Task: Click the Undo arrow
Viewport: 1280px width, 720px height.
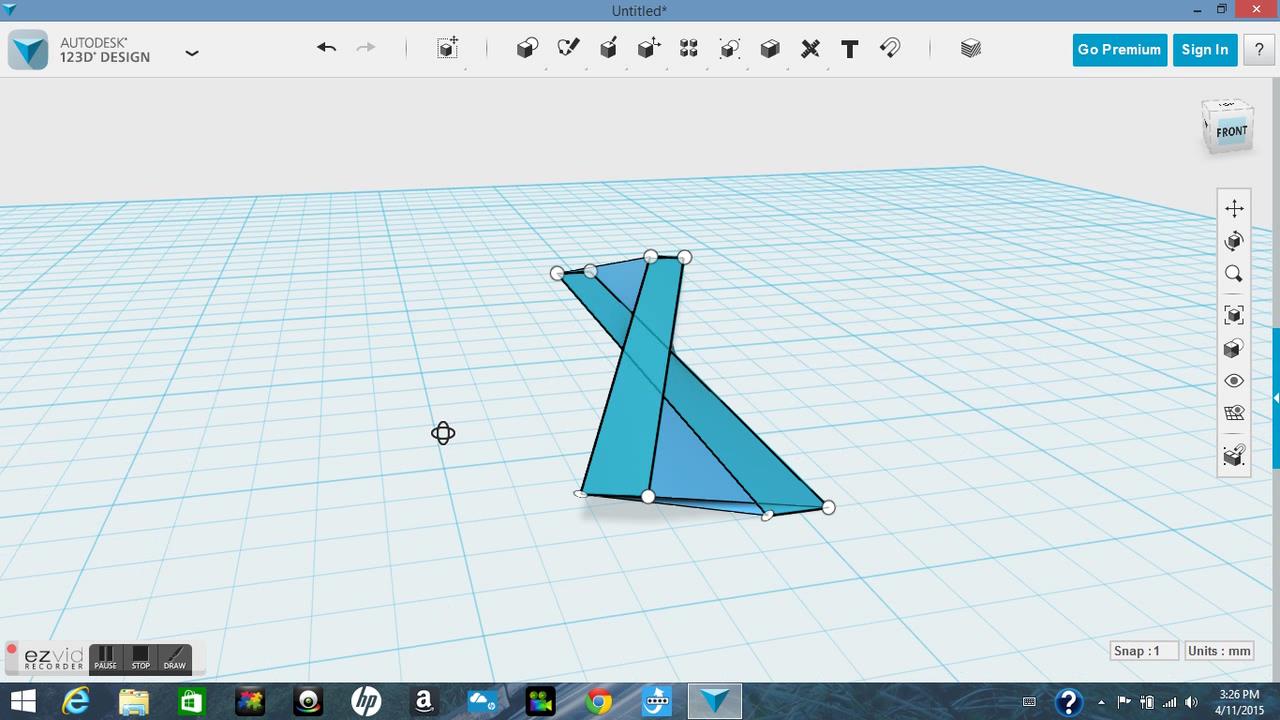Action: [326, 47]
